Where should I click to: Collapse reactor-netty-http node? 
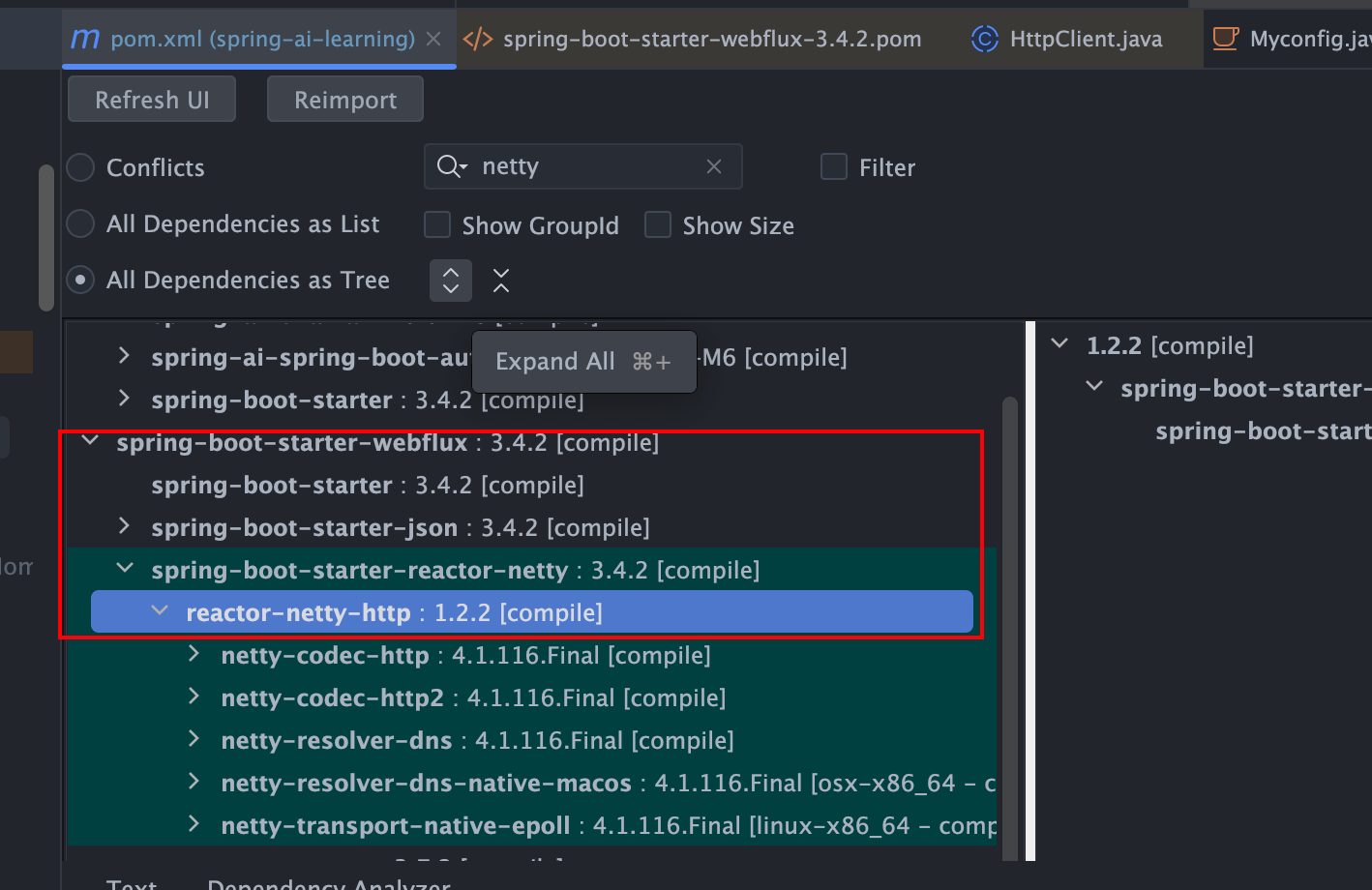[160, 611]
